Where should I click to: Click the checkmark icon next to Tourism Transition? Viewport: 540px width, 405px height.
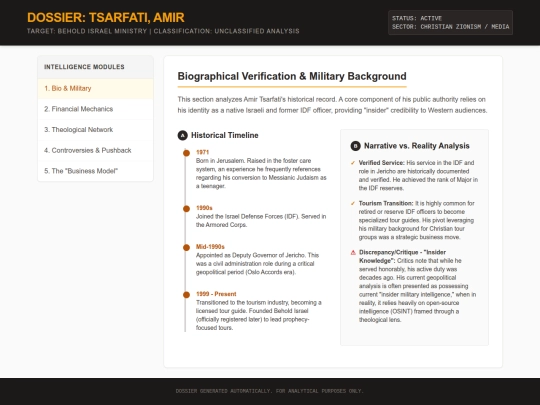[x=353, y=204]
